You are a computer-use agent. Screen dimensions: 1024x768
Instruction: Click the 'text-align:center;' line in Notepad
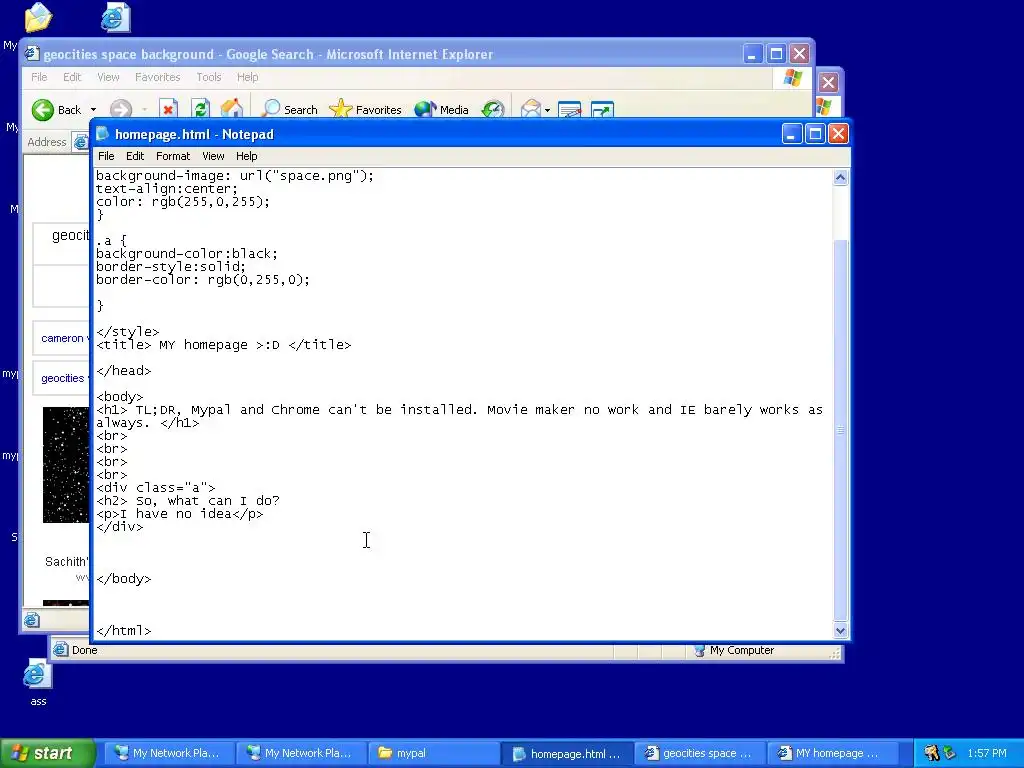tap(167, 189)
